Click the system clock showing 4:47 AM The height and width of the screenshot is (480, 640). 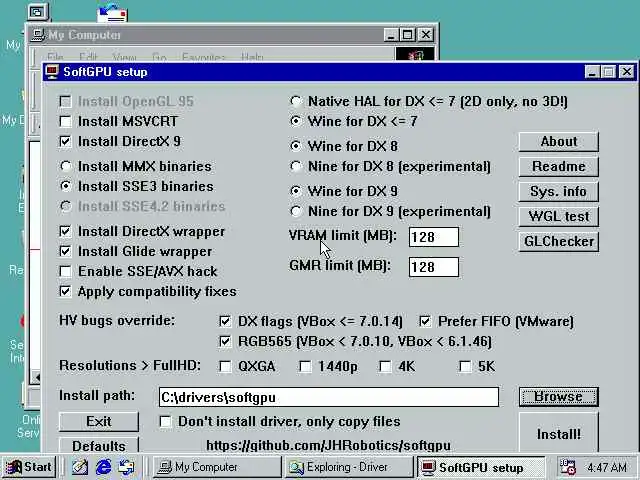pyautogui.click(x=607, y=468)
